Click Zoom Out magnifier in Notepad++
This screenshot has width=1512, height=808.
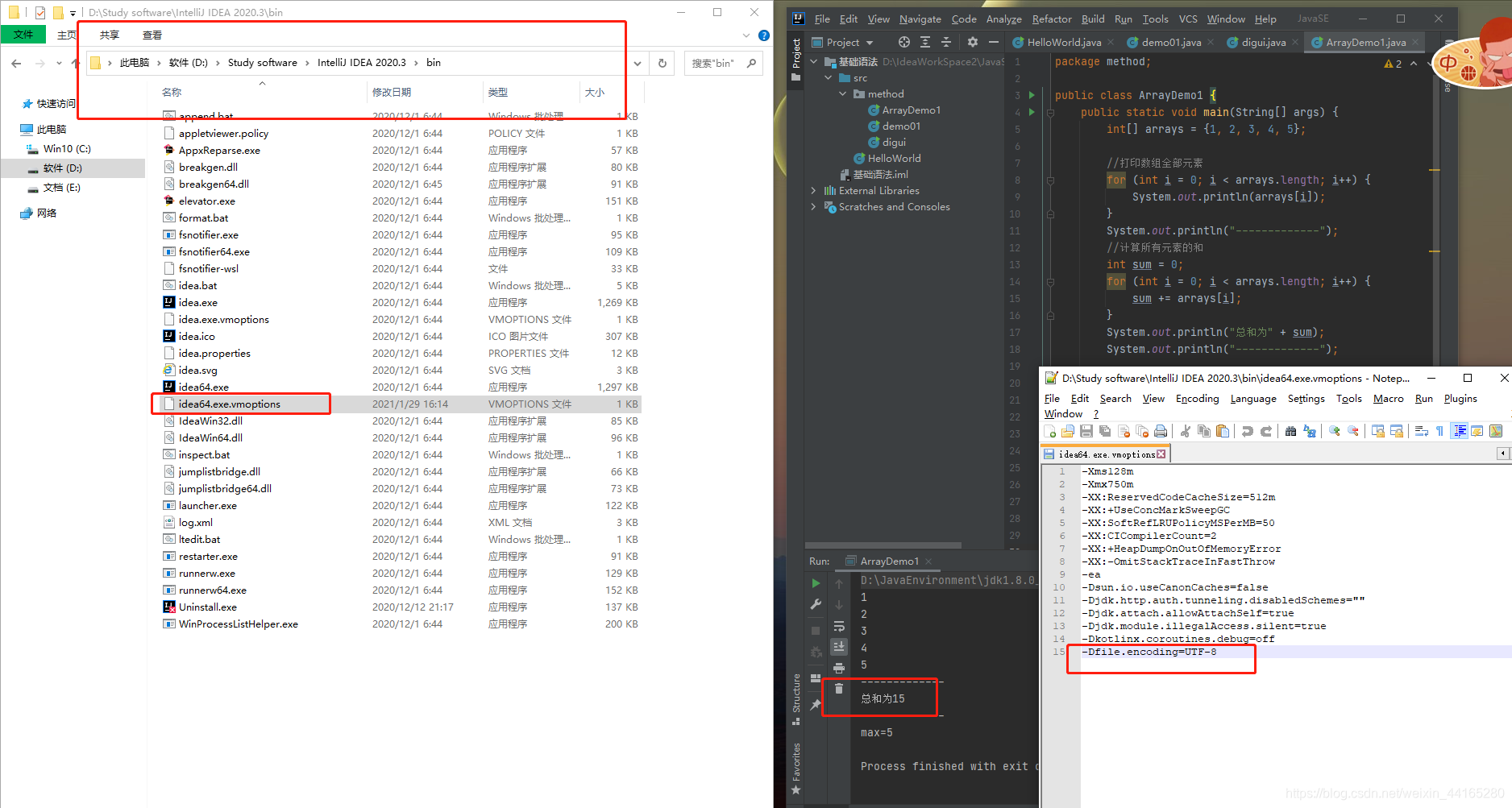click(x=1353, y=432)
